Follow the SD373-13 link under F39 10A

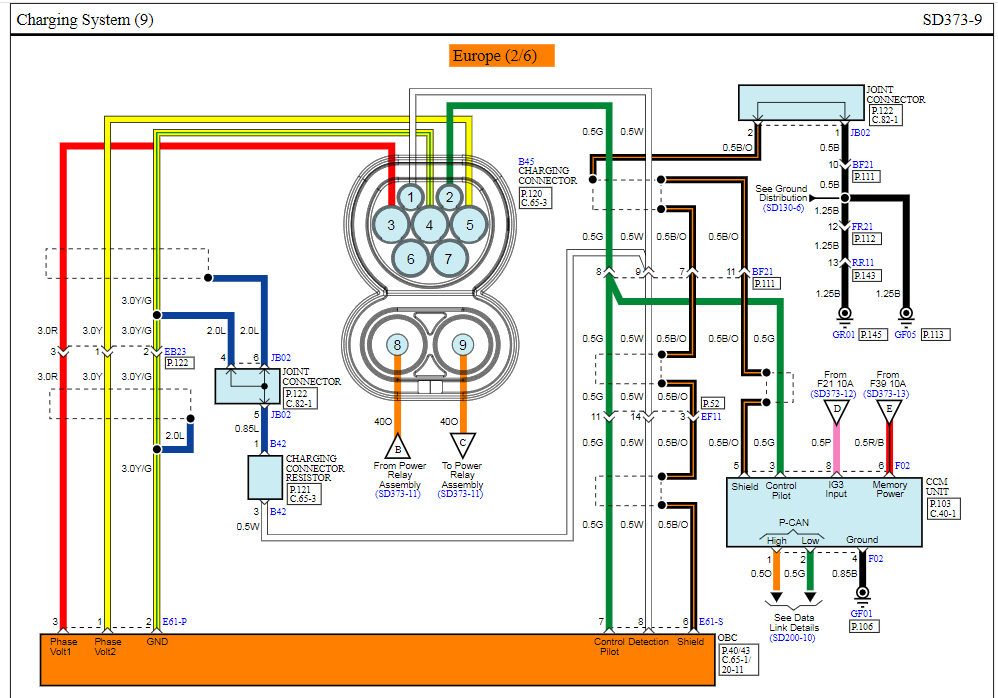pyautogui.click(x=888, y=393)
